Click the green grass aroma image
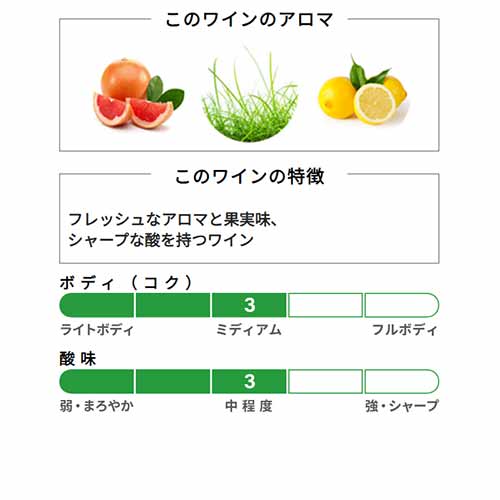The height and width of the screenshot is (500, 500). (x=250, y=95)
